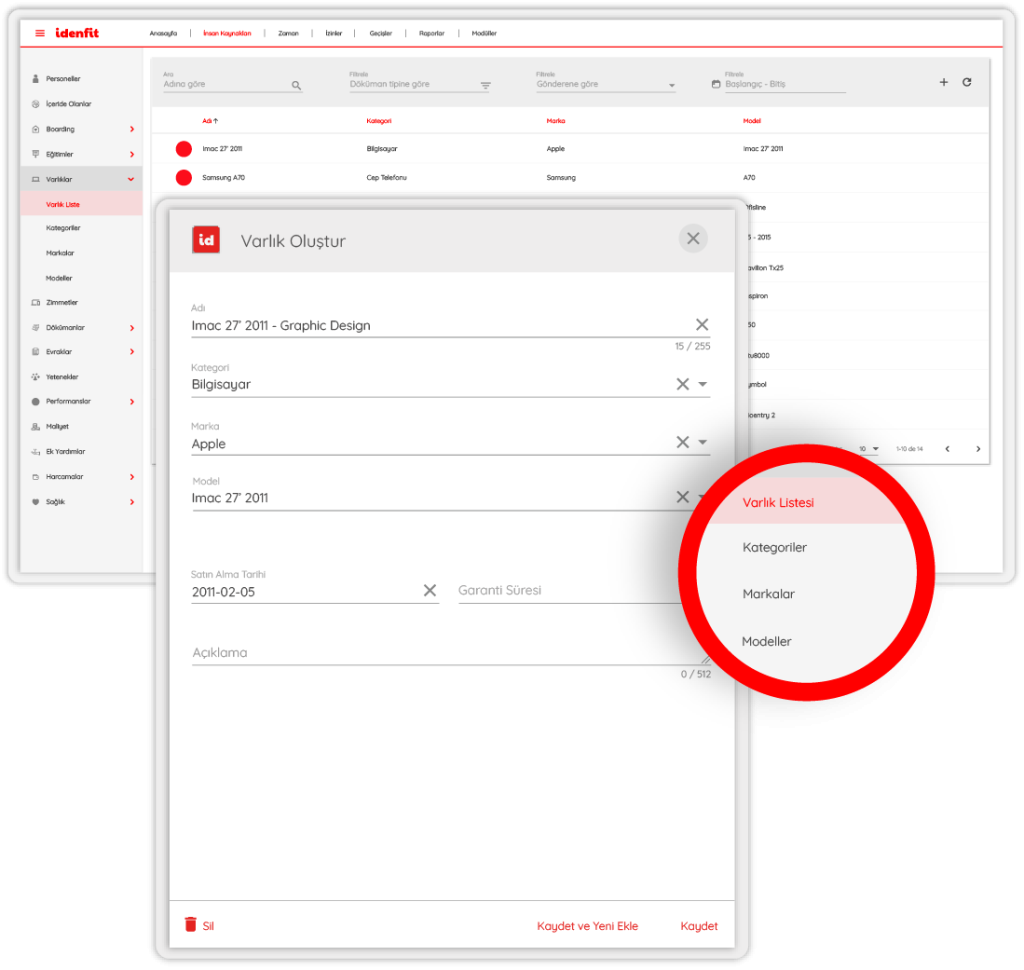Click the trash icon next to Sil

tap(191, 925)
